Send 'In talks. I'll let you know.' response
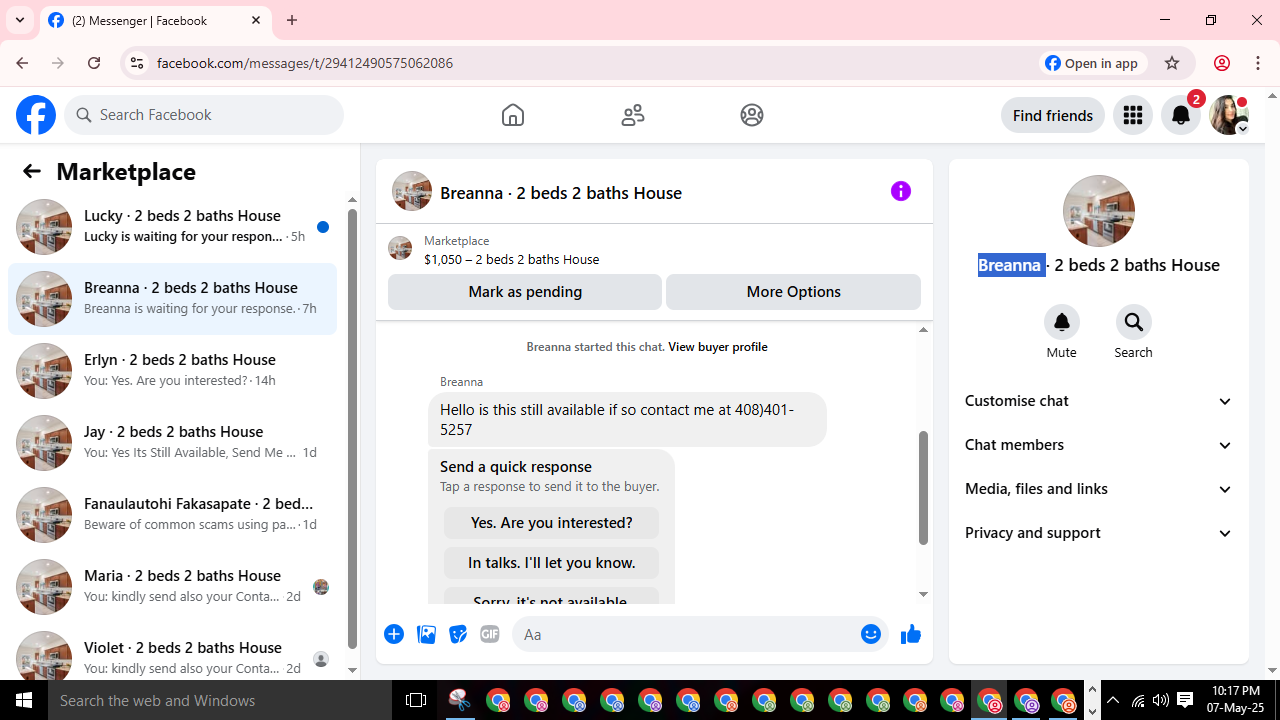 tap(551, 563)
